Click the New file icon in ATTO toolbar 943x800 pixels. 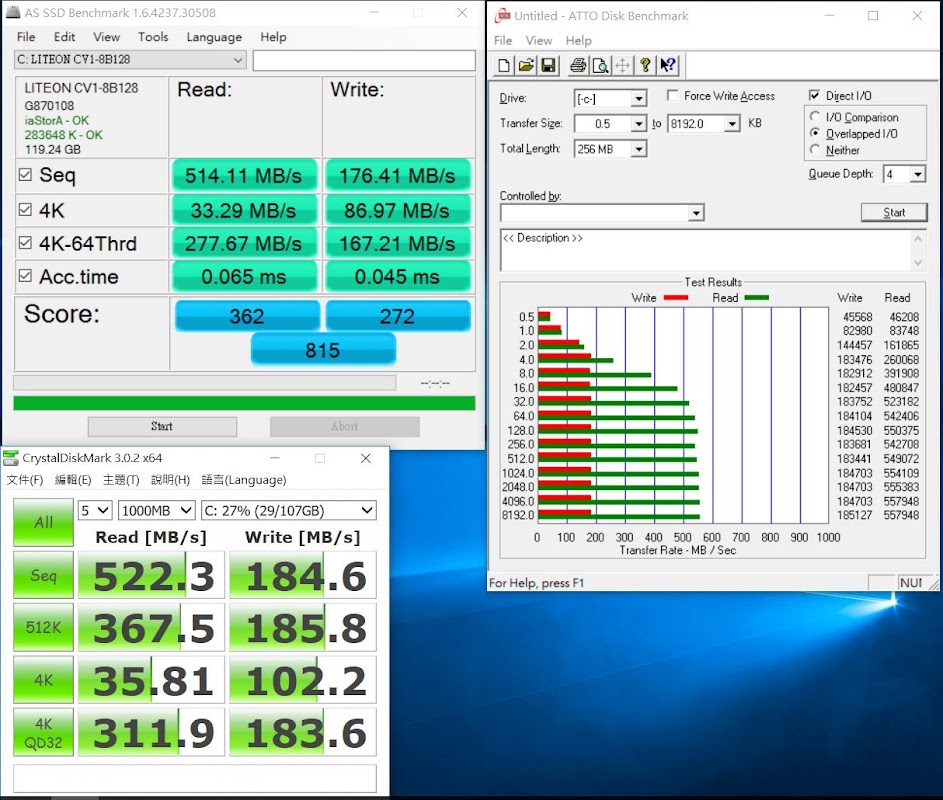[x=504, y=66]
